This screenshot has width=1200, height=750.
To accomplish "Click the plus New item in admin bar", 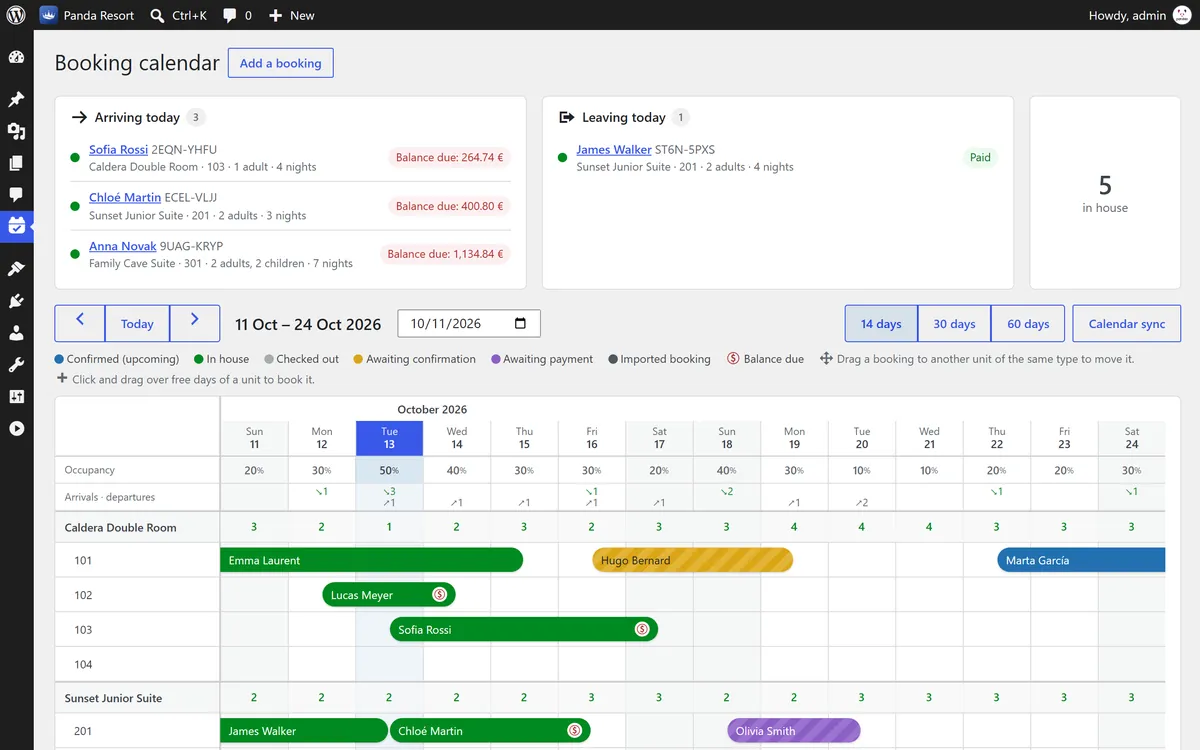I will click(291, 15).
